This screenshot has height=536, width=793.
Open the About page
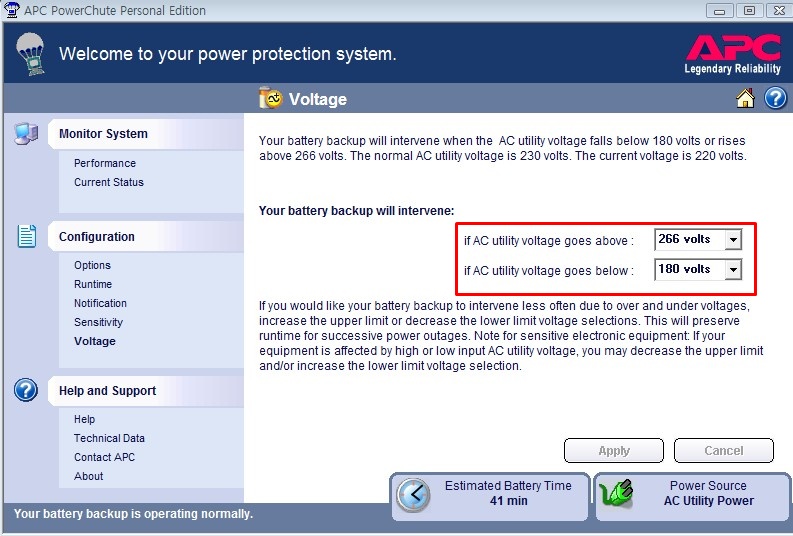(x=89, y=476)
